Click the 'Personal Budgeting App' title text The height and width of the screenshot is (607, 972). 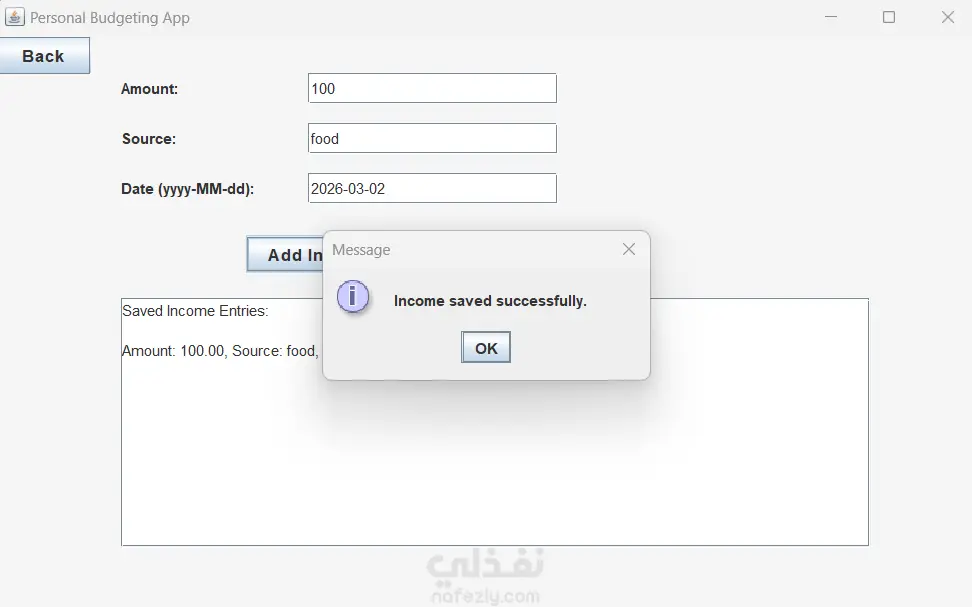pyautogui.click(x=110, y=18)
